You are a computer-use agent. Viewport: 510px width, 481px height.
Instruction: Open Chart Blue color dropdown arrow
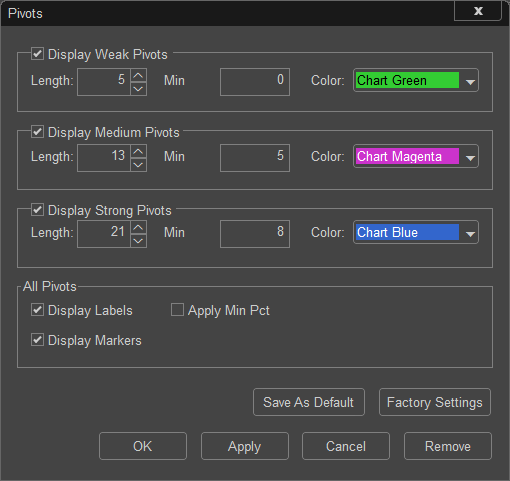click(470, 234)
